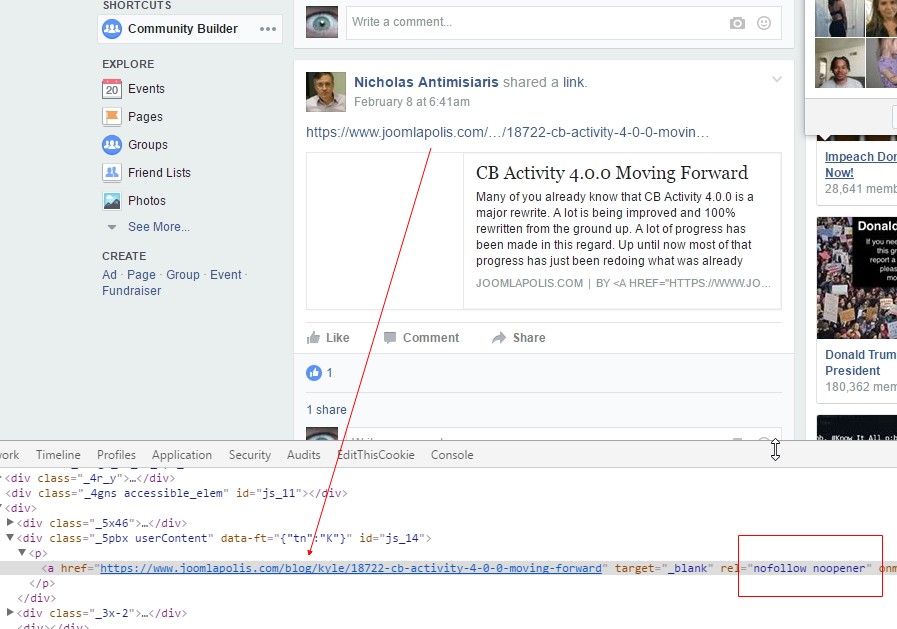
Task: Open post options chevron dropdown
Action: point(776,79)
